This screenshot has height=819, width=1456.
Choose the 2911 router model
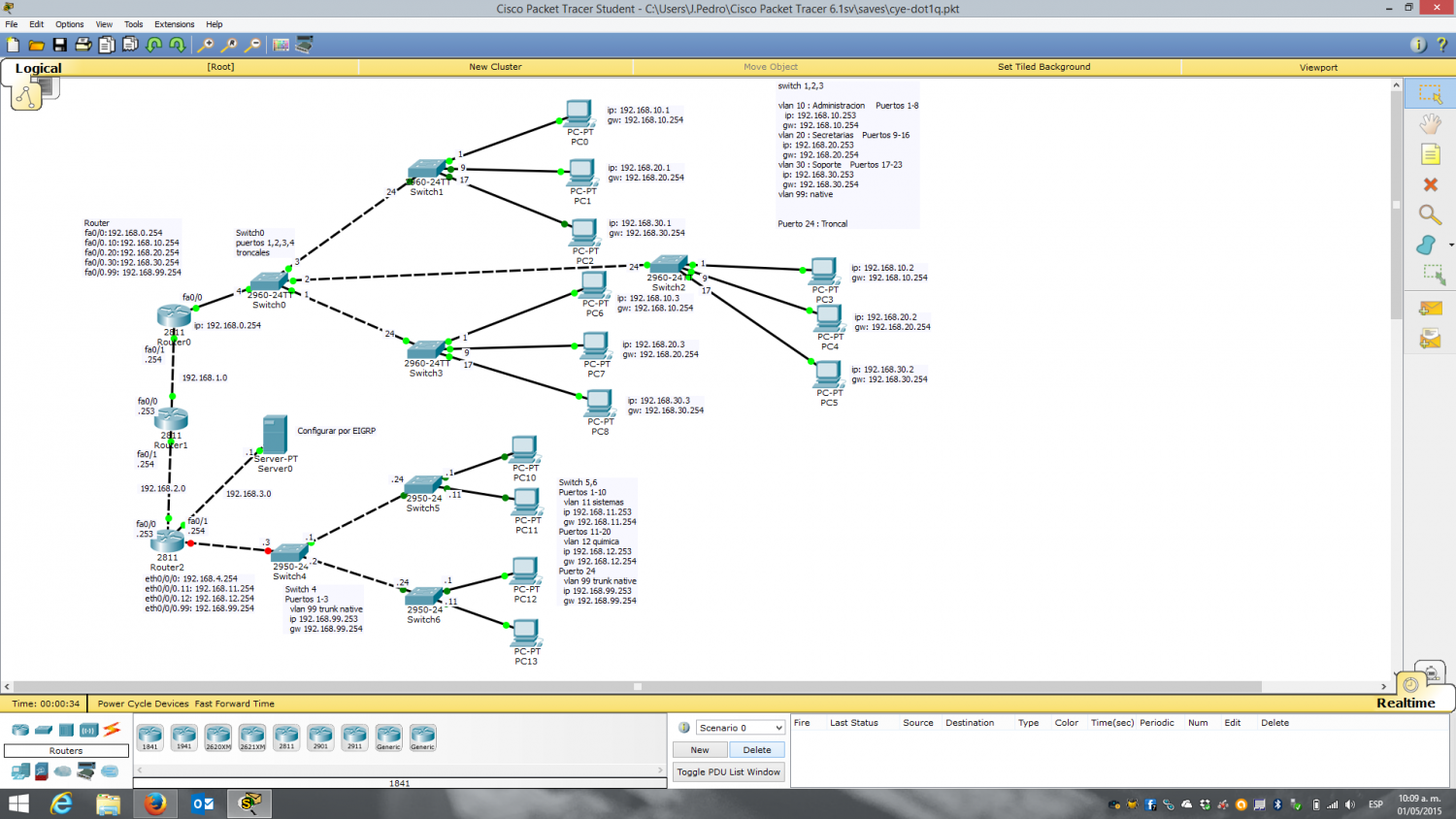(354, 737)
